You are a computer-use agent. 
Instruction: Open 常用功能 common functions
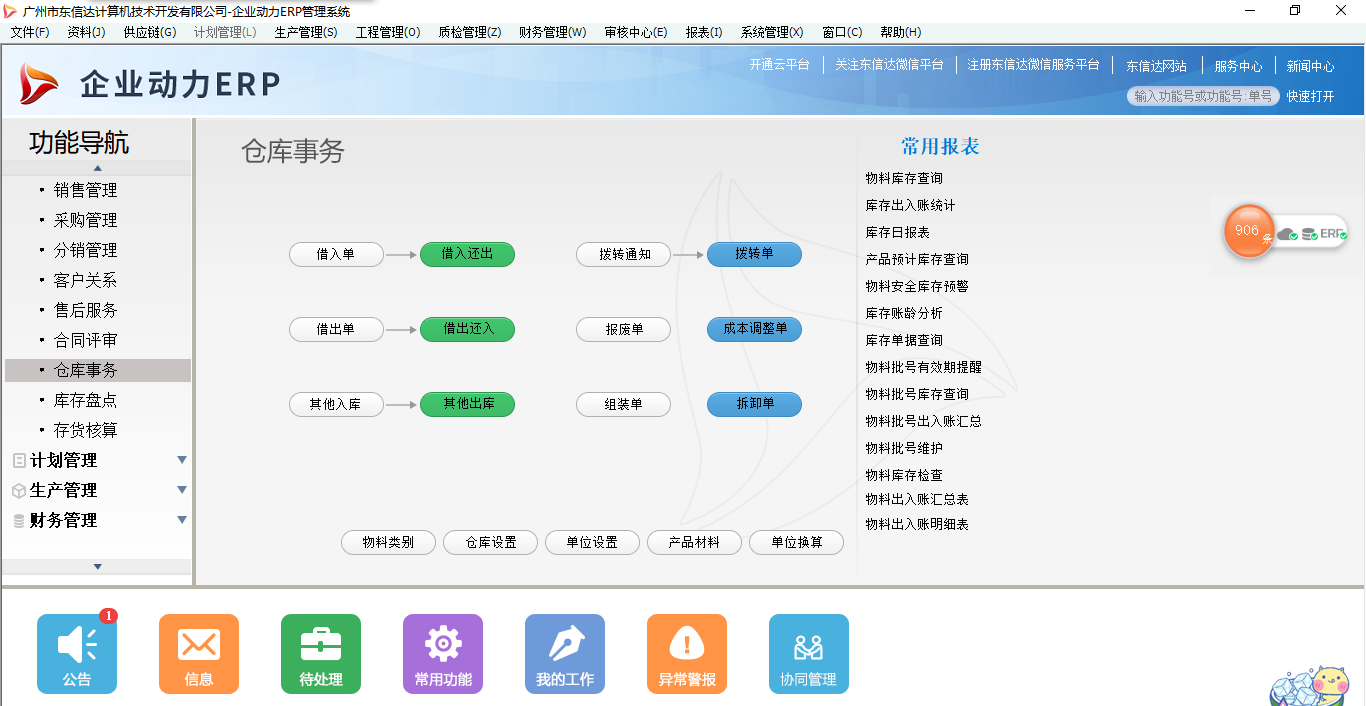coord(442,653)
